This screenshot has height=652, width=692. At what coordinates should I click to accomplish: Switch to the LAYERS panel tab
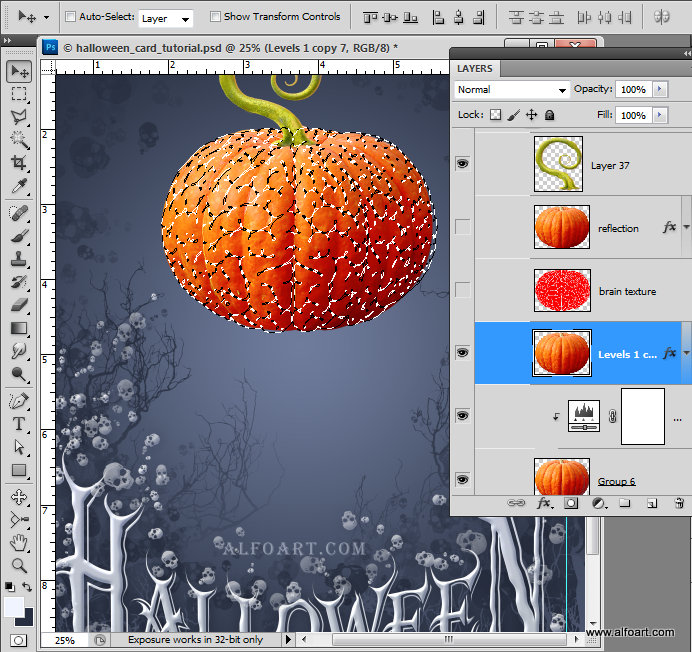click(475, 68)
